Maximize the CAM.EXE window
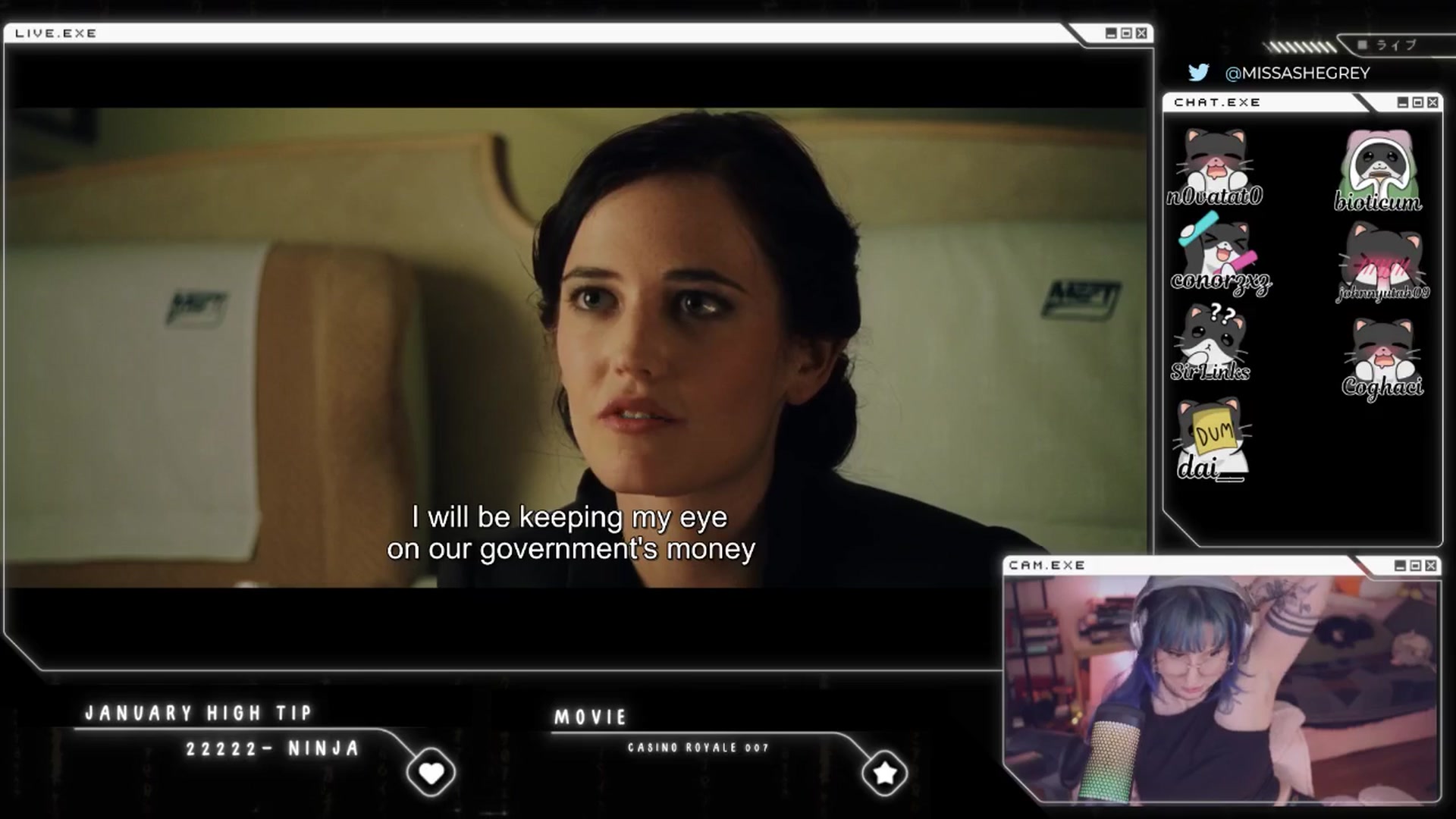The height and width of the screenshot is (819, 1456). tap(1415, 566)
